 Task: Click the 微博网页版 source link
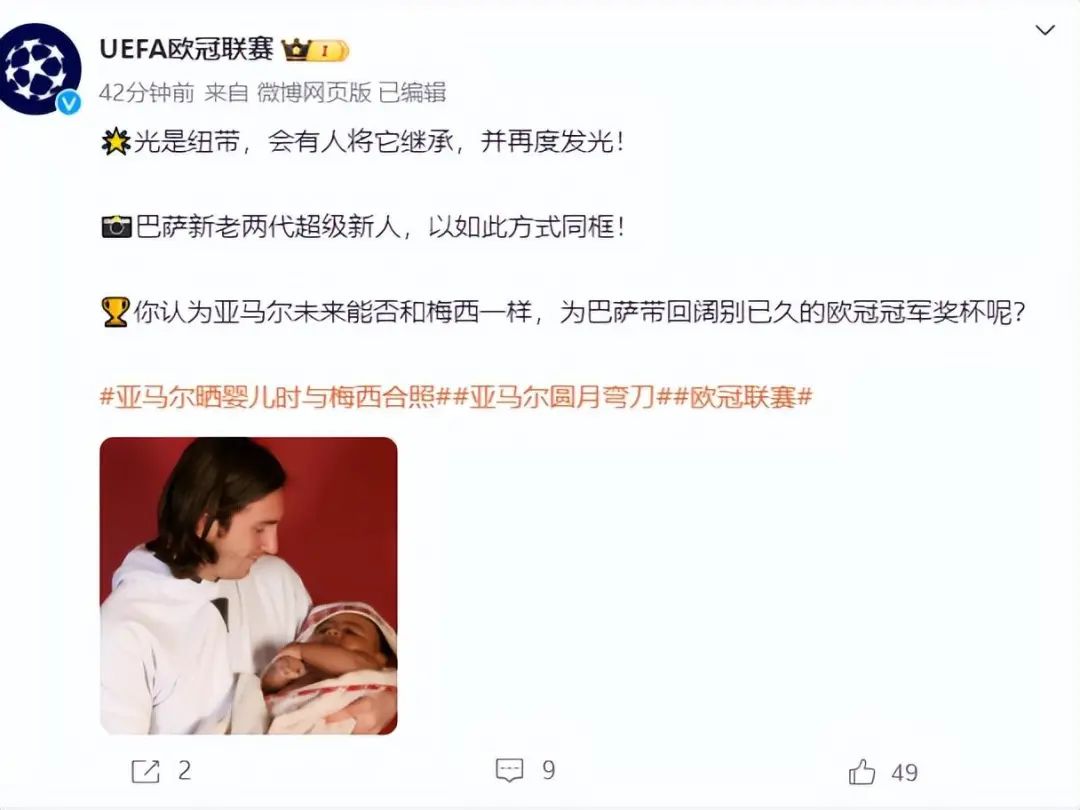coord(314,92)
